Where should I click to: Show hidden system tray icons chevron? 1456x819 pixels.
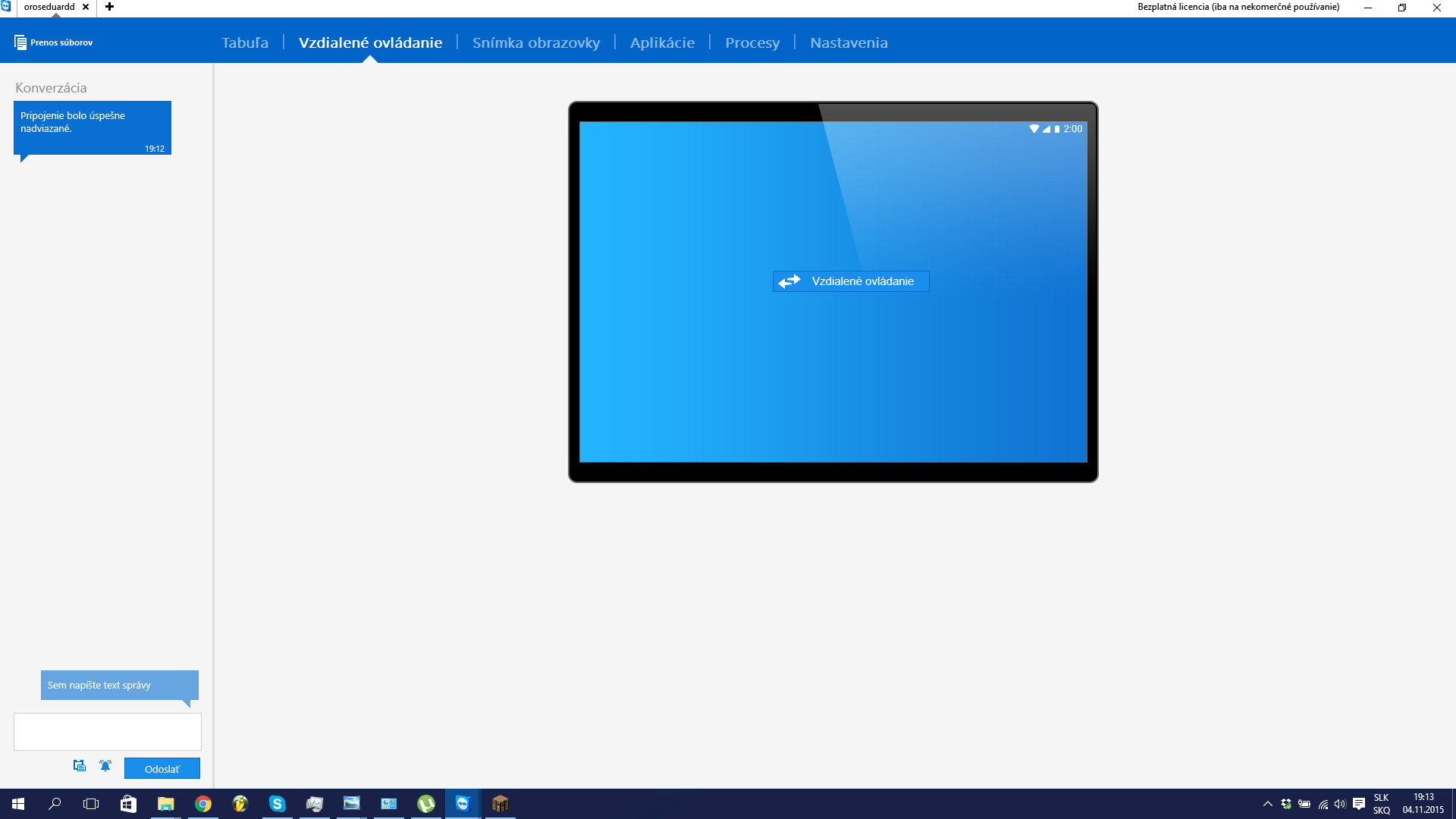[x=1267, y=804]
